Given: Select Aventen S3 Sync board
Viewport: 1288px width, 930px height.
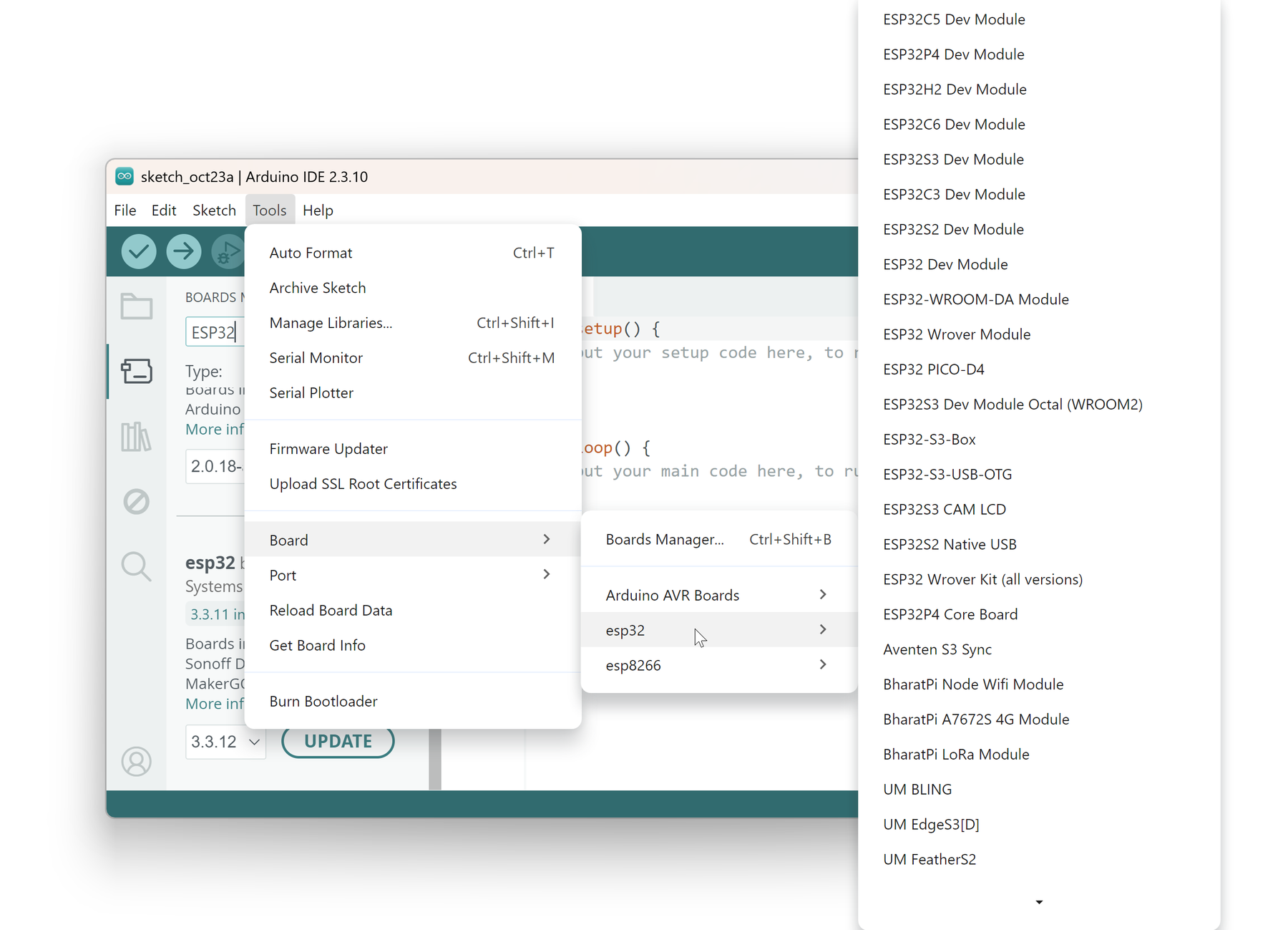Looking at the screenshot, I should tap(1039, 650).
